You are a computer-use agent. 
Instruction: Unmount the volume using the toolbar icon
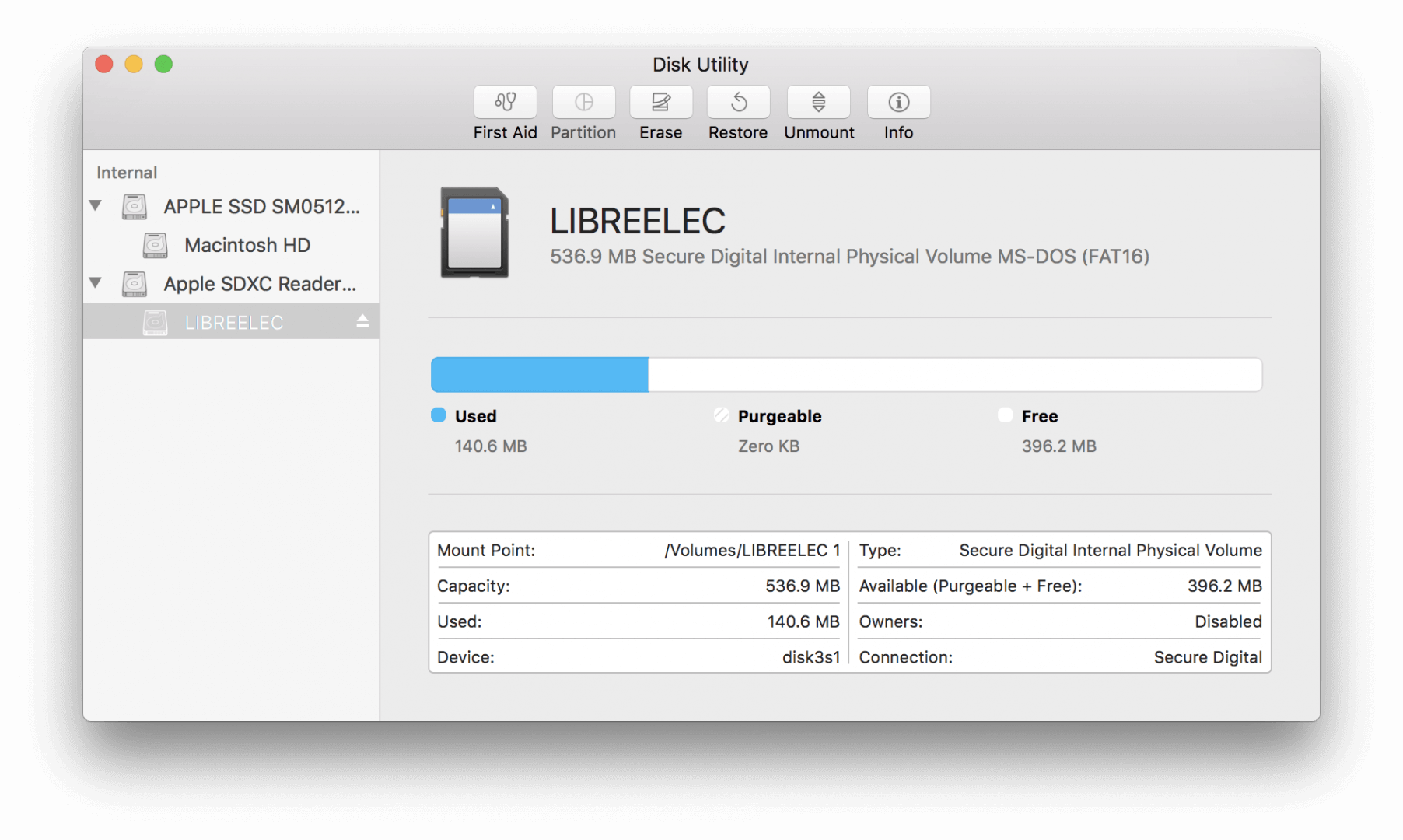(818, 102)
